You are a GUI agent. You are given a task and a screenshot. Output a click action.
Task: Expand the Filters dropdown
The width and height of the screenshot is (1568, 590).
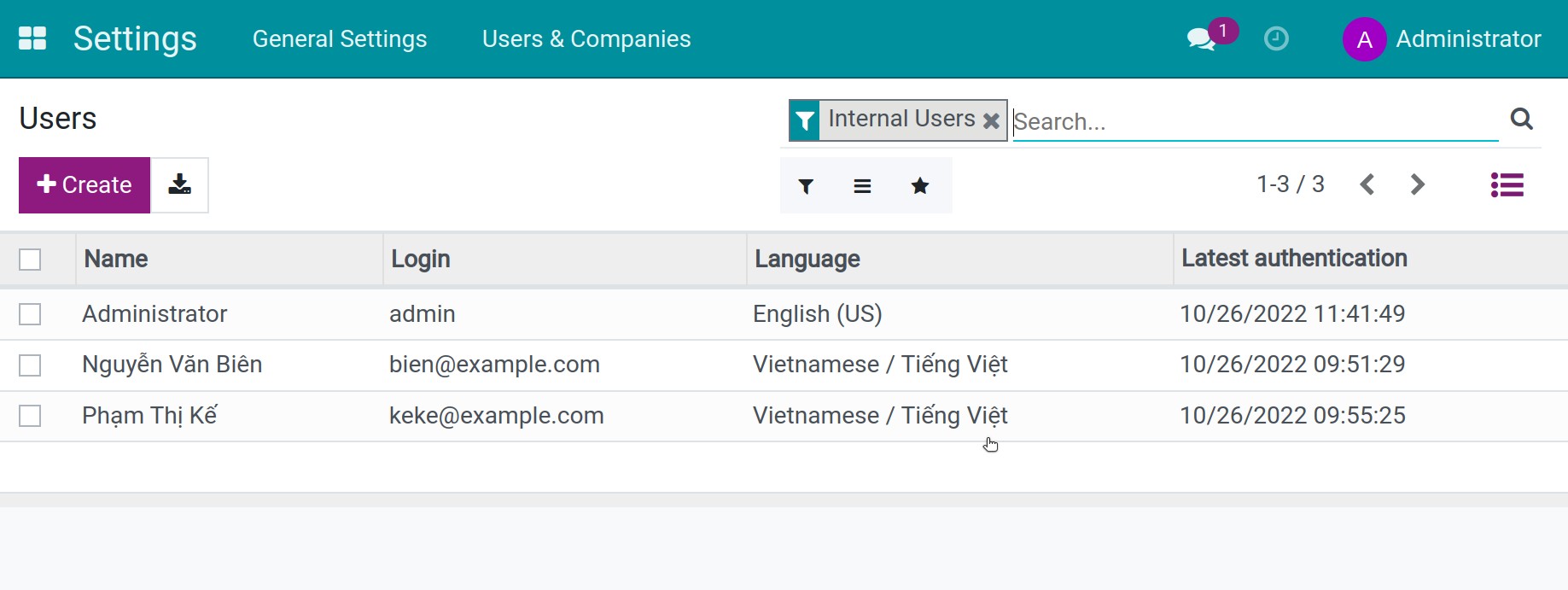pyautogui.click(x=806, y=186)
